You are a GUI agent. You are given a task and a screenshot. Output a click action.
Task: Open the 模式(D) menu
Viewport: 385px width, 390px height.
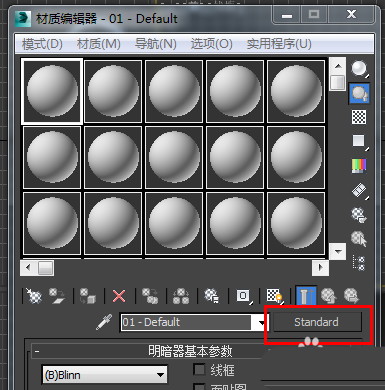[x=42, y=44]
